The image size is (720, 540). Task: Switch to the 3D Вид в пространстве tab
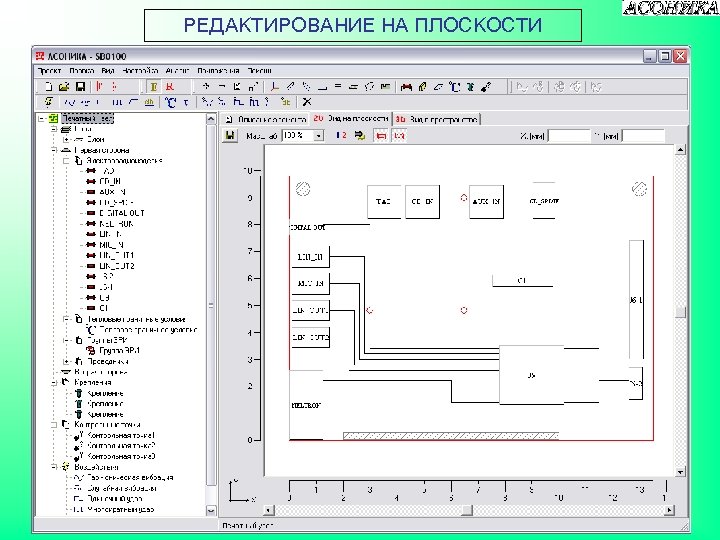pyautogui.click(x=437, y=119)
